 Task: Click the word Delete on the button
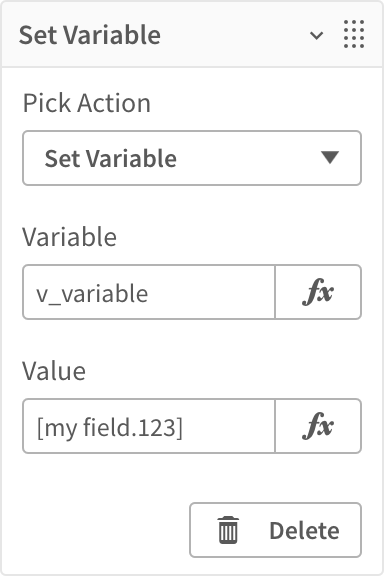[304, 531]
